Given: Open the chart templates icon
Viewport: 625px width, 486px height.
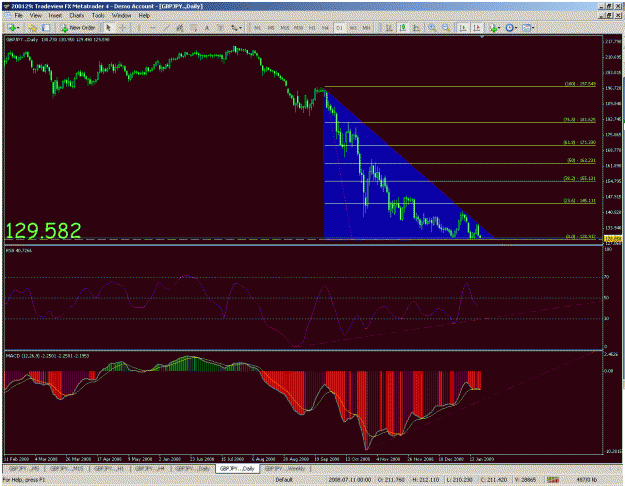Looking at the screenshot, I should (526, 28).
